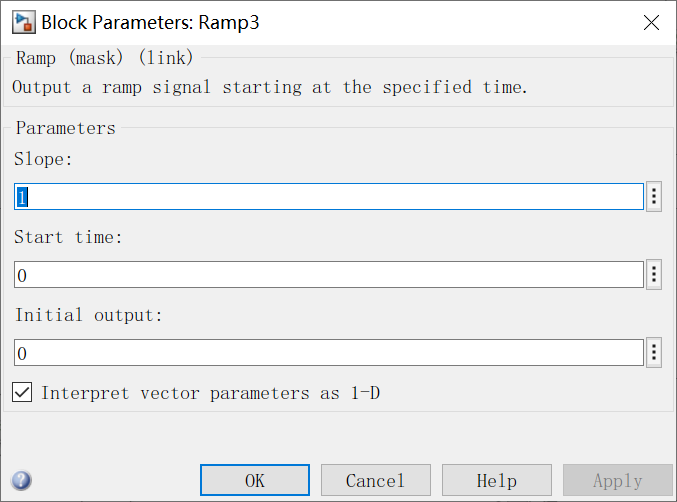Focus the Start time input field
The width and height of the screenshot is (677, 502).
point(328,275)
